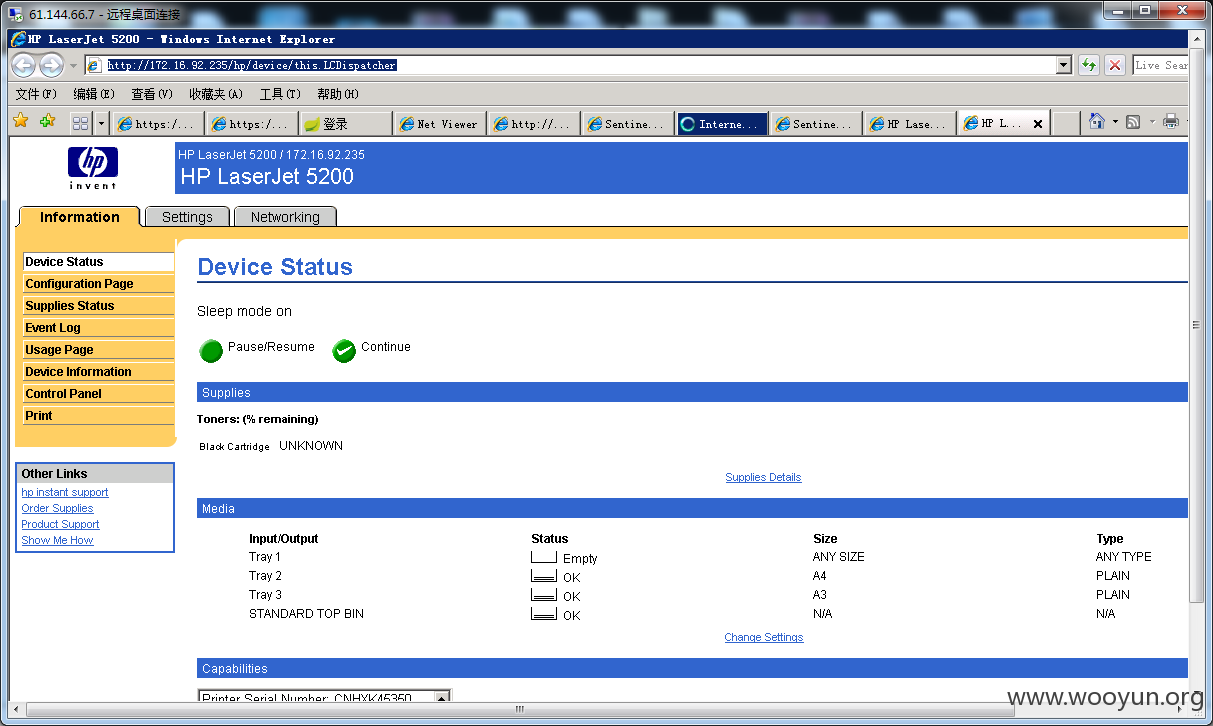The height and width of the screenshot is (726, 1213).
Task: Click the STANDARD TOP BIN status icon
Action: 543,613
